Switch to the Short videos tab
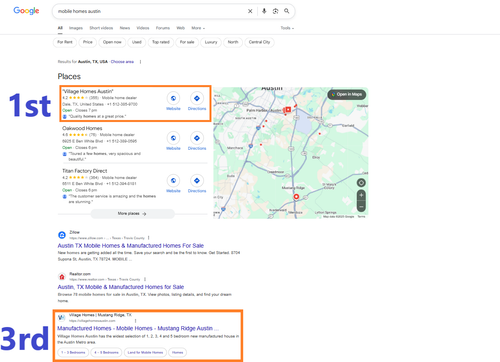This screenshot has width=500, height=362. [x=101, y=28]
